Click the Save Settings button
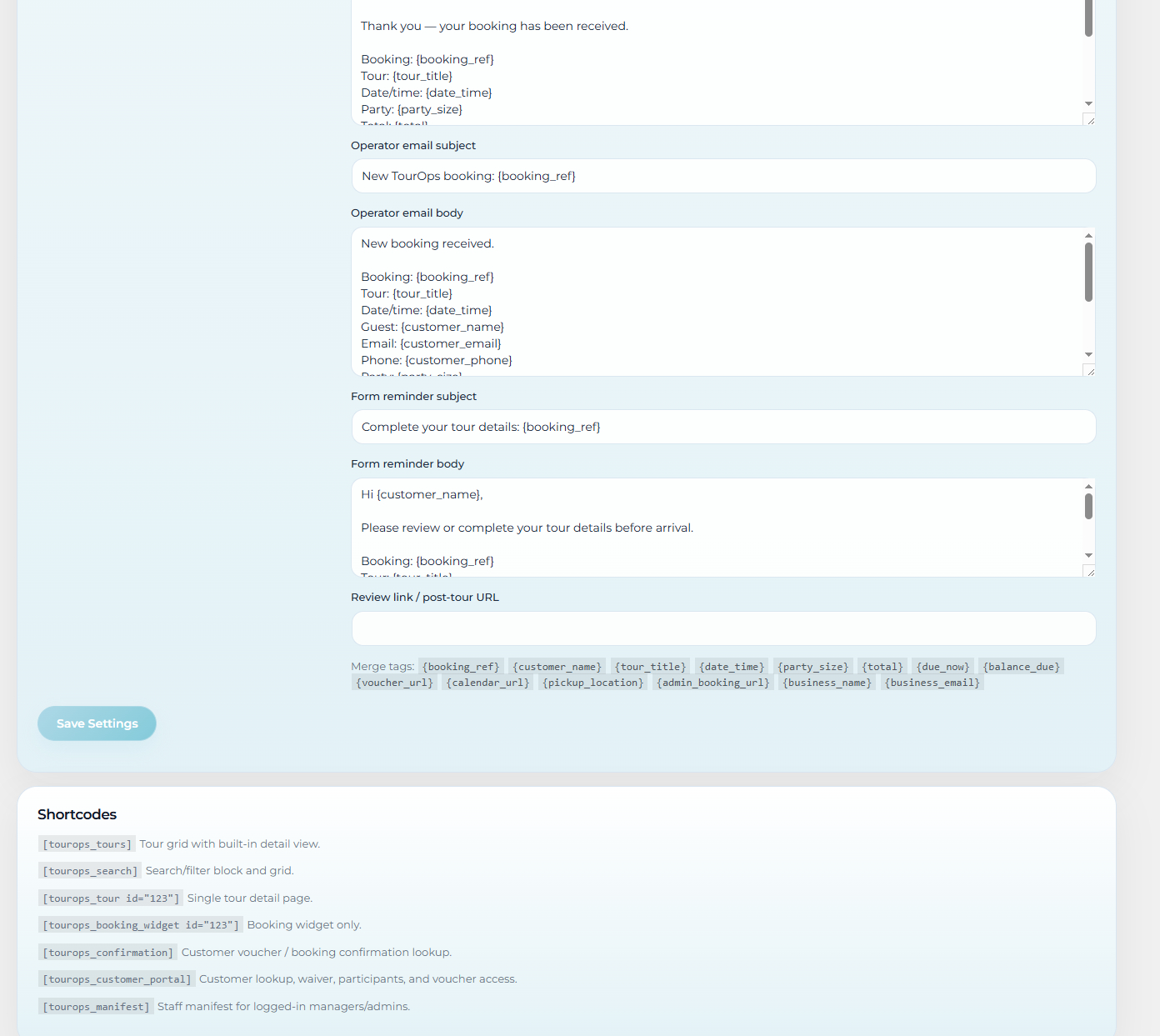Viewport: 1160px width, 1036px height. click(x=97, y=723)
